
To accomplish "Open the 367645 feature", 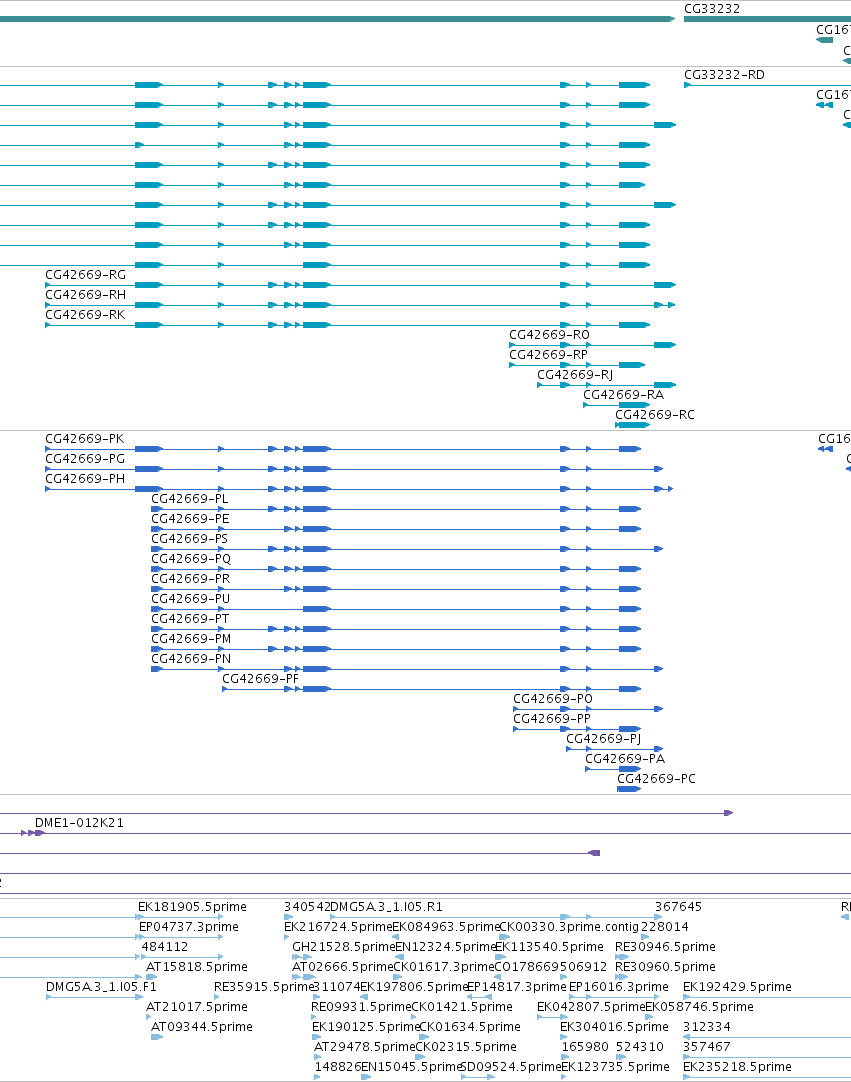I will pos(678,907).
